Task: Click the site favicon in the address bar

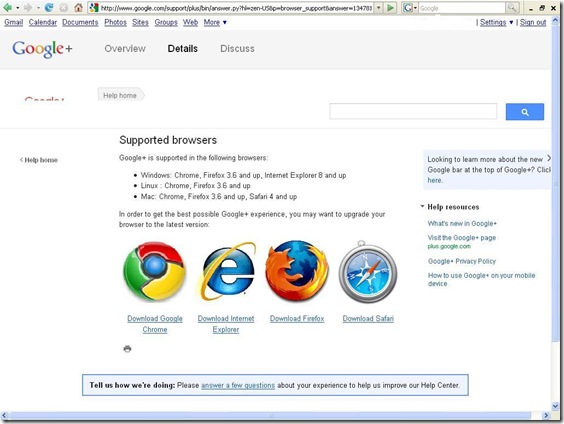Action: pyautogui.click(x=94, y=8)
